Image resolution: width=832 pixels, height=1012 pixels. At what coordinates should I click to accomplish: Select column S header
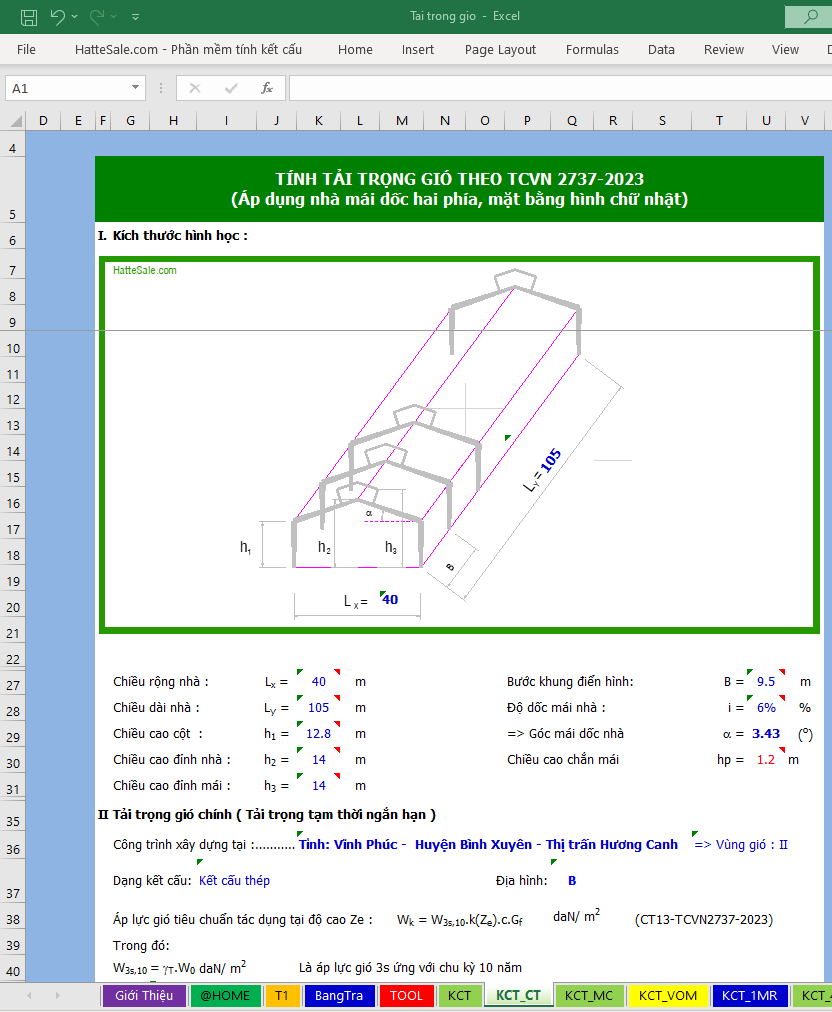pos(662,121)
